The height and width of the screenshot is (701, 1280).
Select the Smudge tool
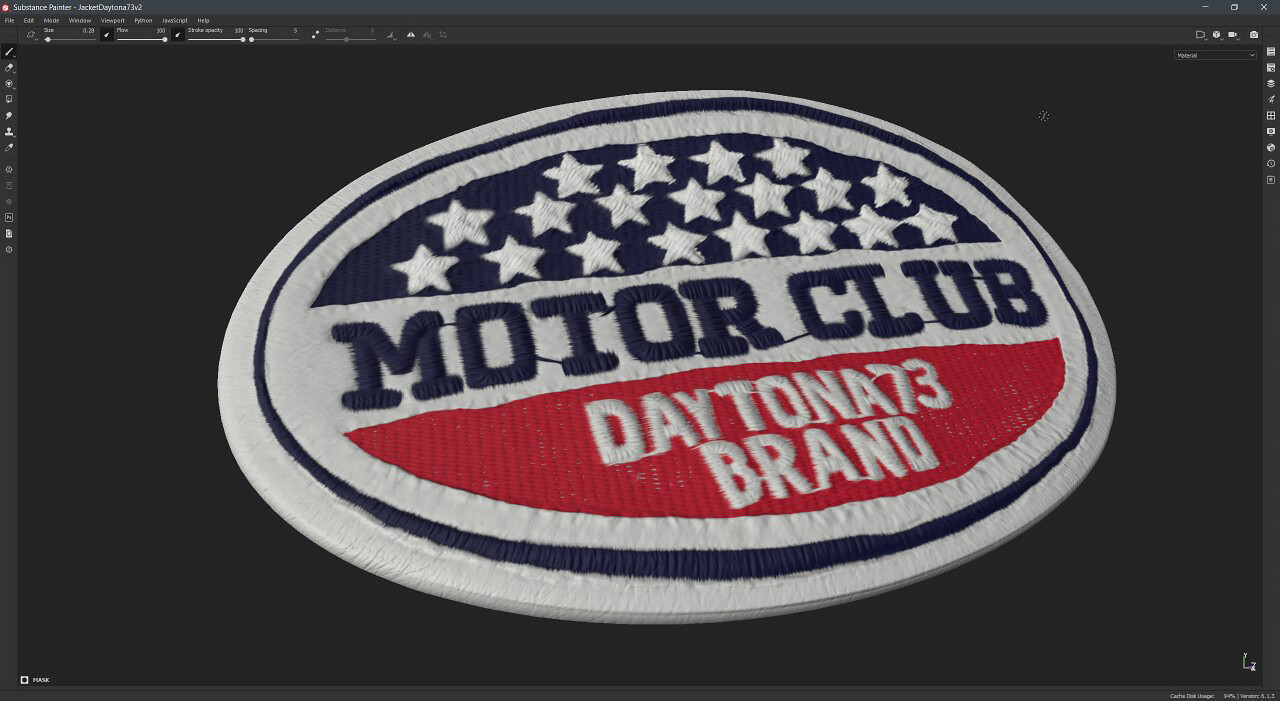pos(9,115)
